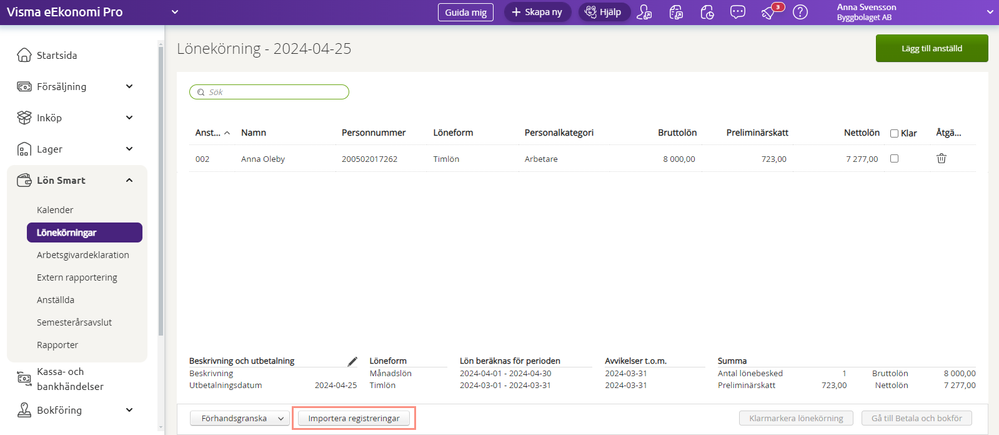This screenshot has height=435, width=999.
Task: Click the Inköp box icon in sidebar
Action: pos(25,118)
